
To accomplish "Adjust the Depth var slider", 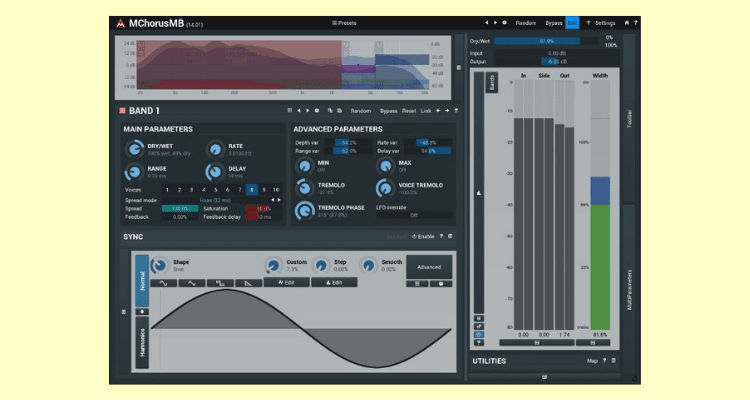I will point(348,143).
